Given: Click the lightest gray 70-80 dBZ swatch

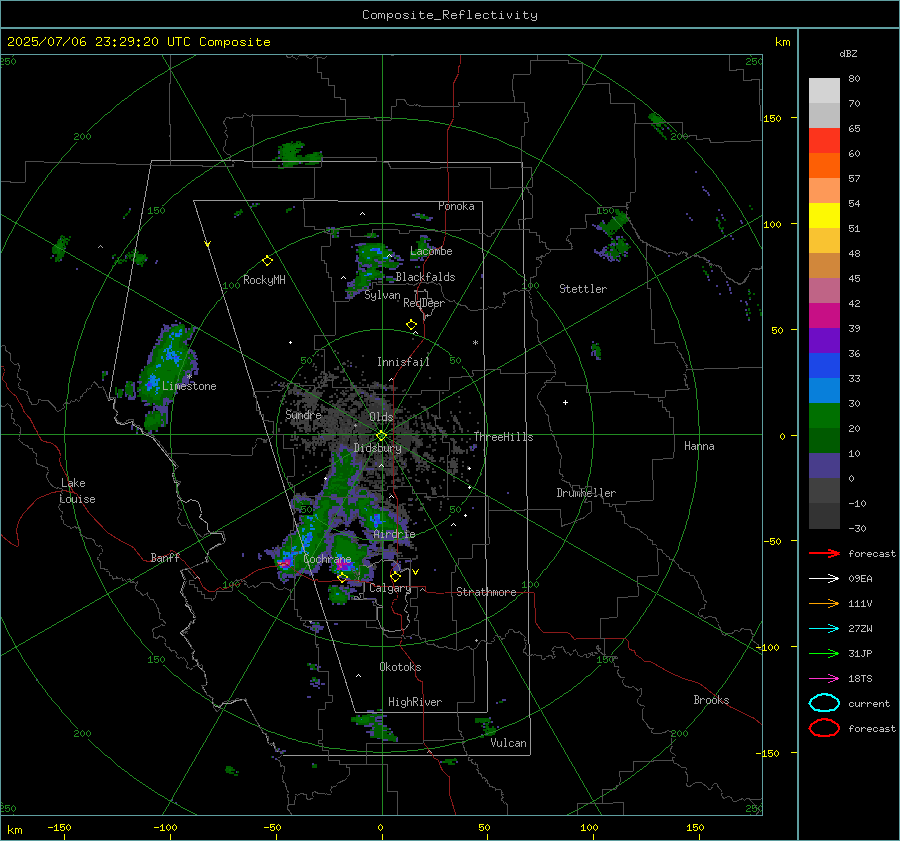Looking at the screenshot, I should point(824,90).
